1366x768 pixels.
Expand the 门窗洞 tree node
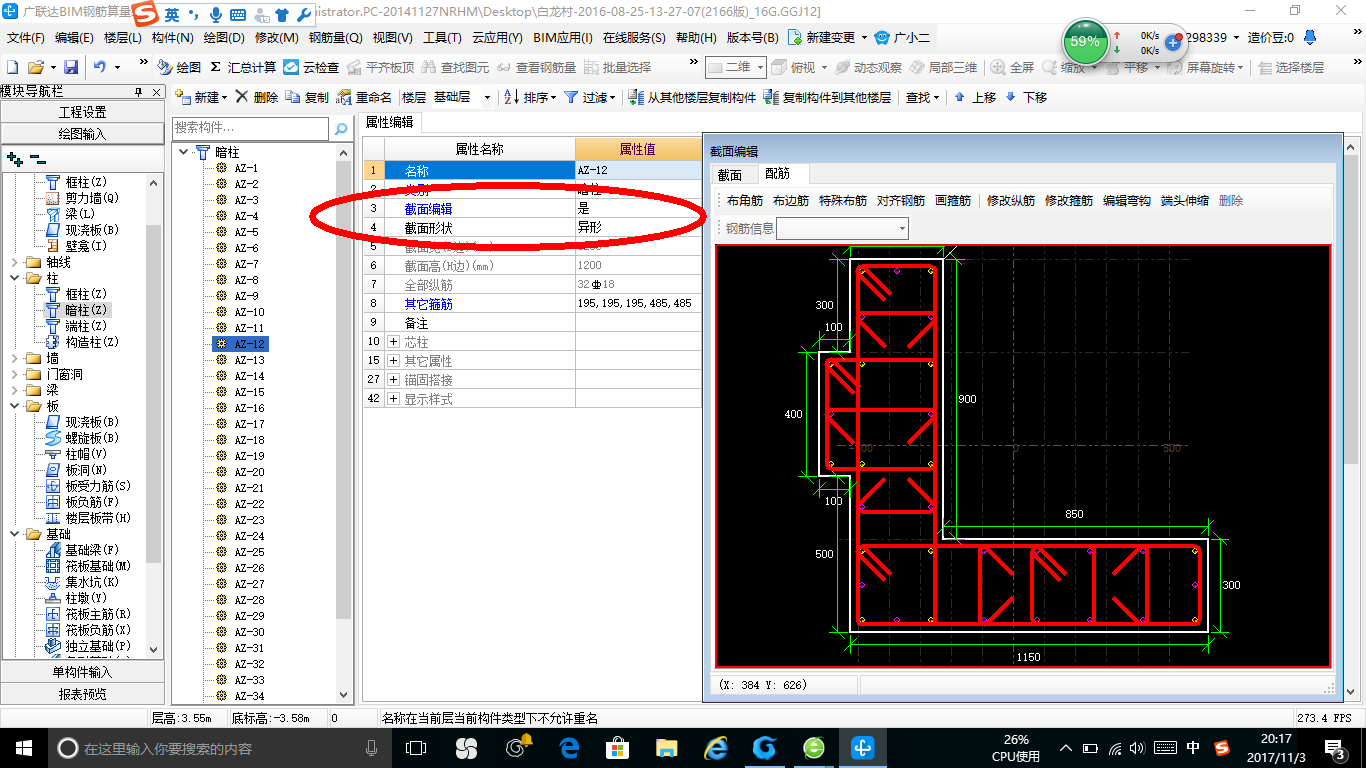[14, 374]
